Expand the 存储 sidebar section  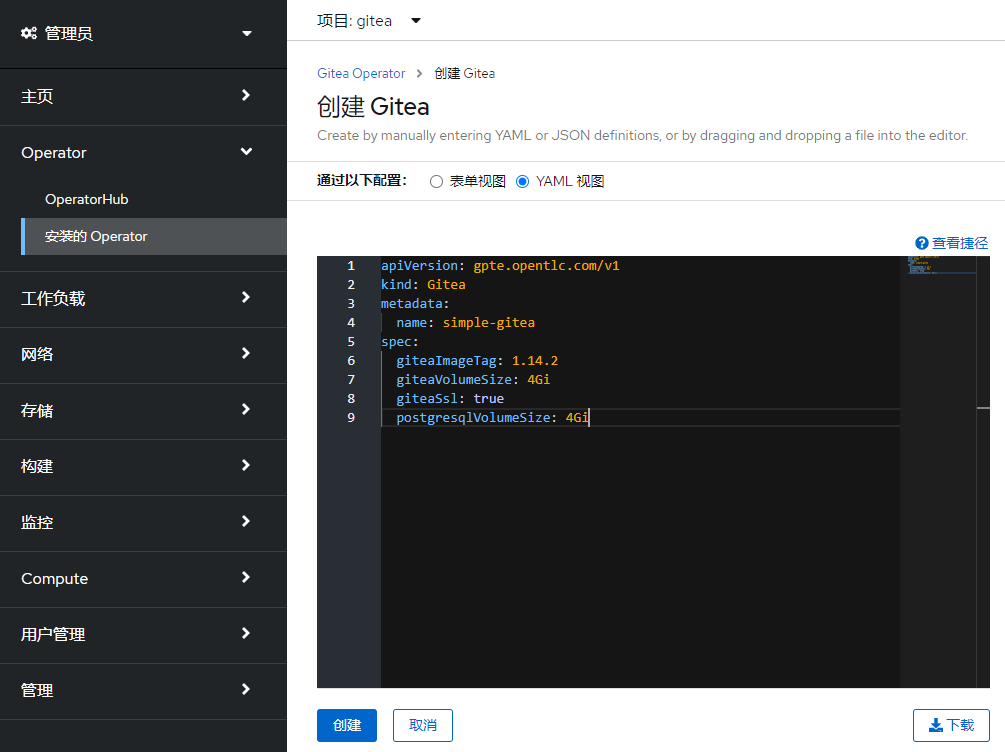(x=144, y=410)
